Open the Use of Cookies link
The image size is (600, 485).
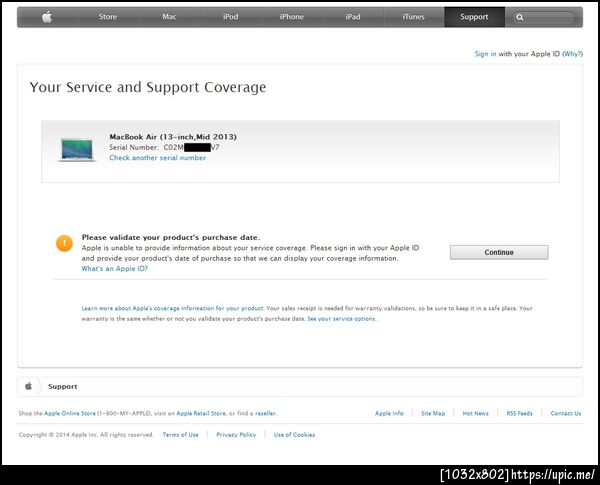[x=294, y=435]
